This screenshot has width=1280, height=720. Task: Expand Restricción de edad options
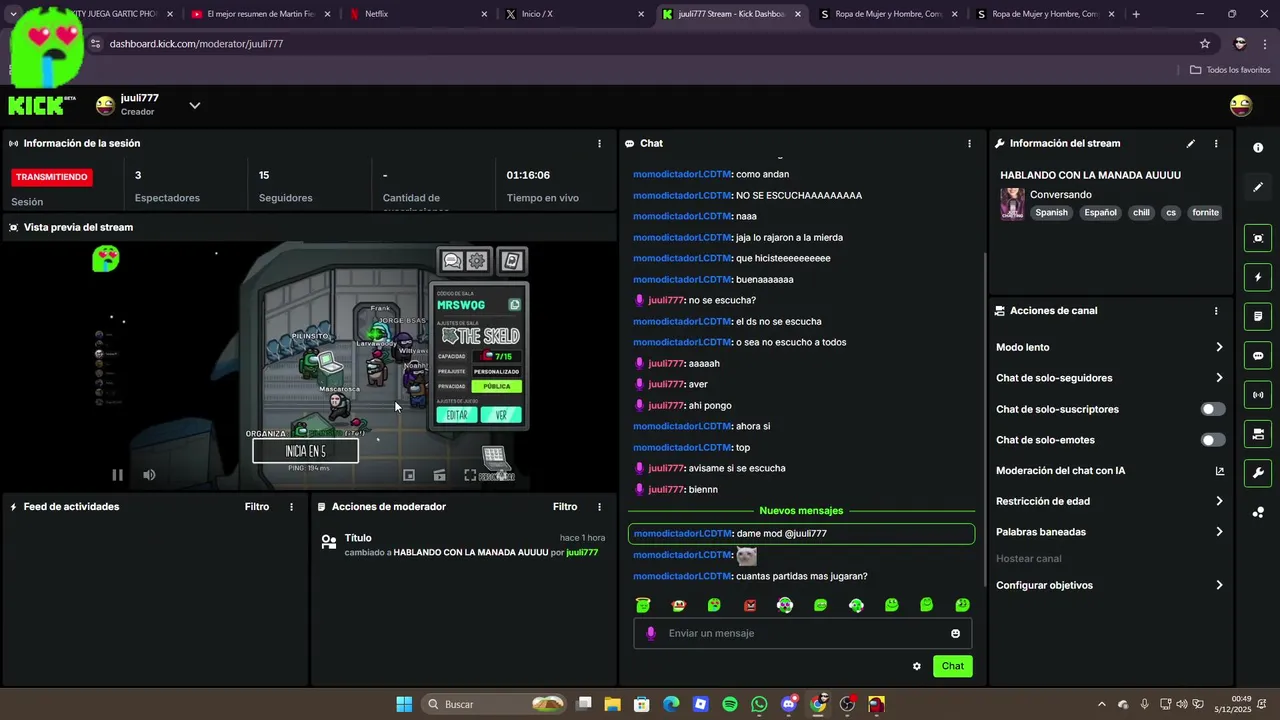pos(1219,501)
